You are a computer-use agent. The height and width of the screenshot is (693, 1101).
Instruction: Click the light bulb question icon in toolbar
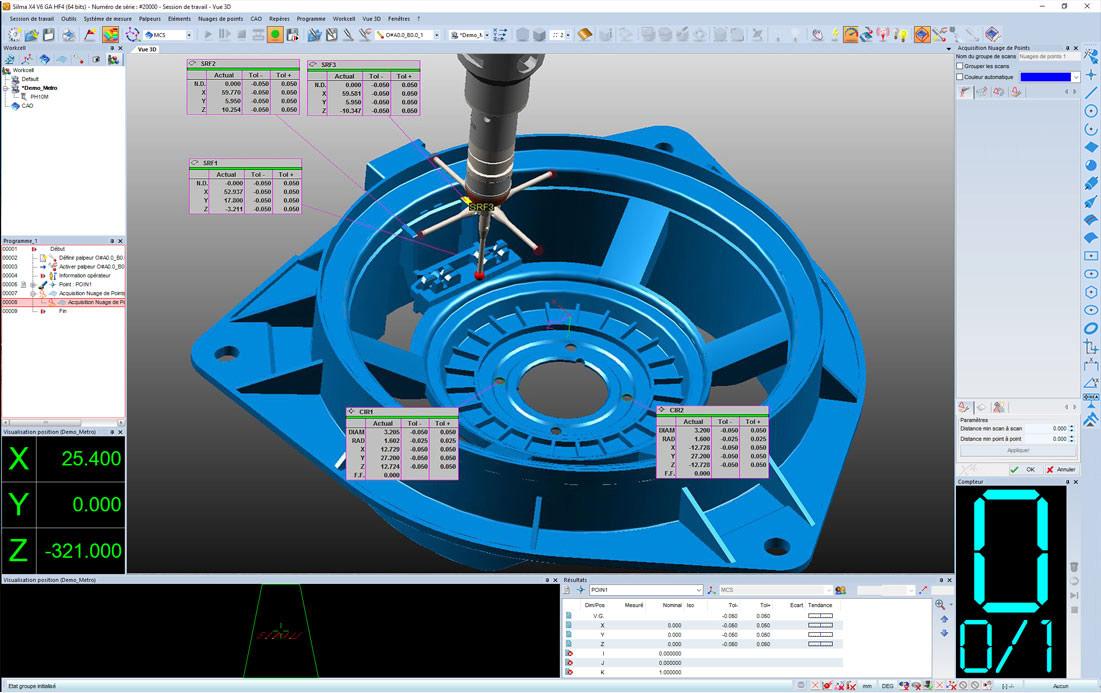click(902, 34)
